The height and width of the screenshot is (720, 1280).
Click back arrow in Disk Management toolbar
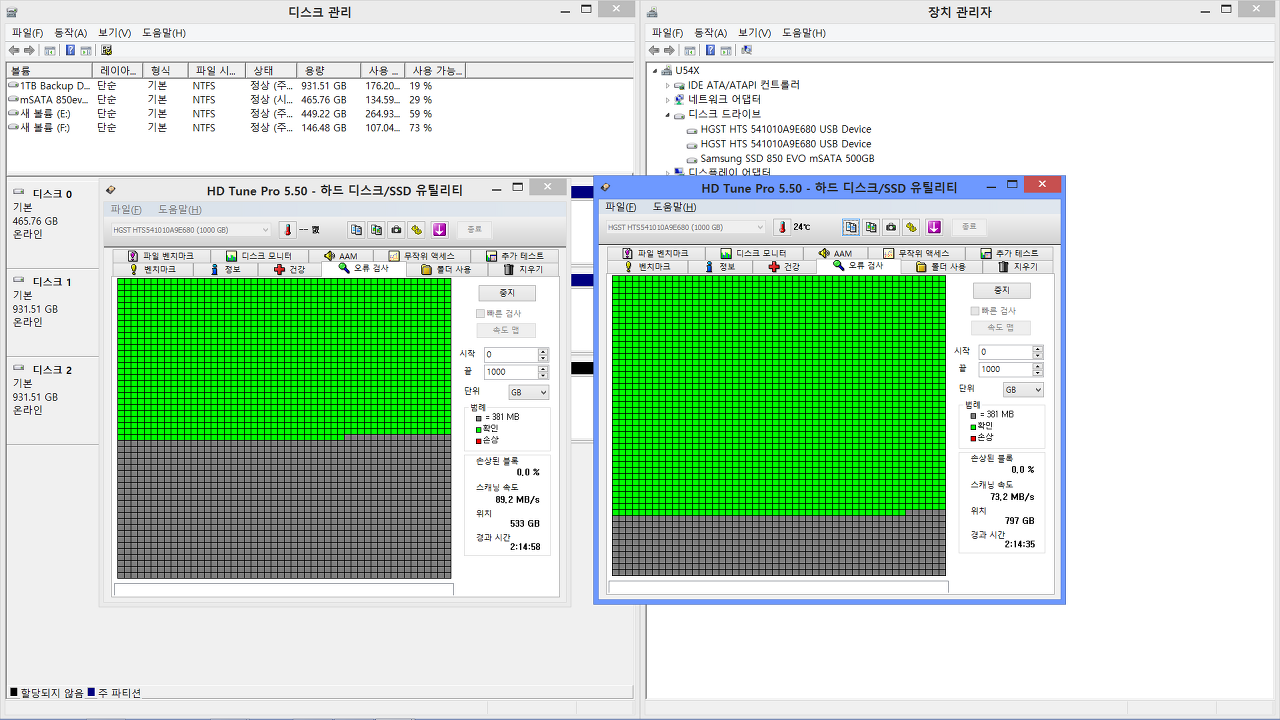[14, 50]
